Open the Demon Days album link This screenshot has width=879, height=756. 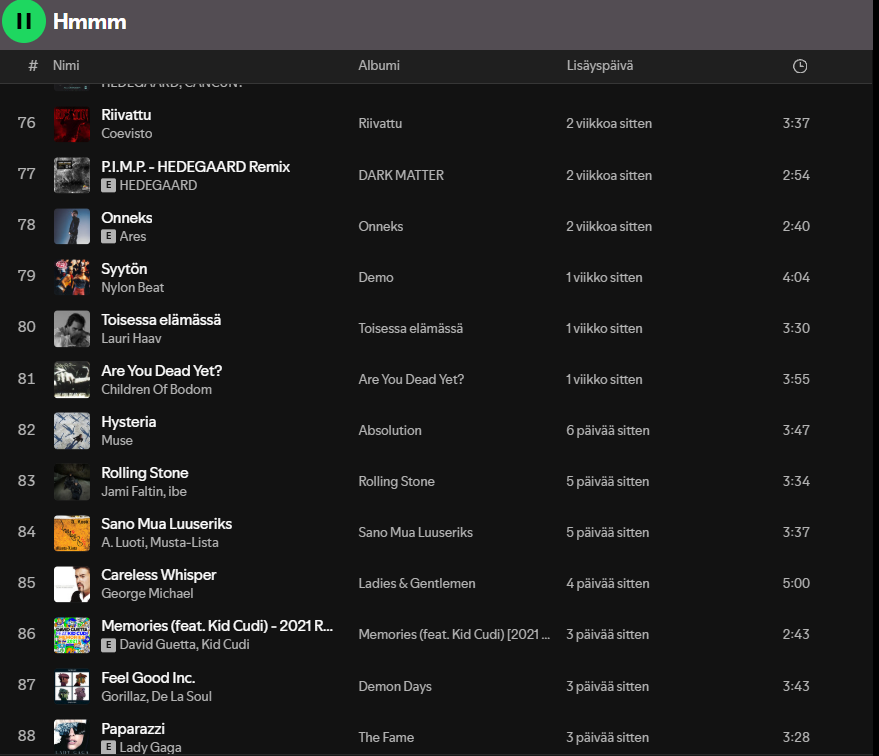(395, 687)
